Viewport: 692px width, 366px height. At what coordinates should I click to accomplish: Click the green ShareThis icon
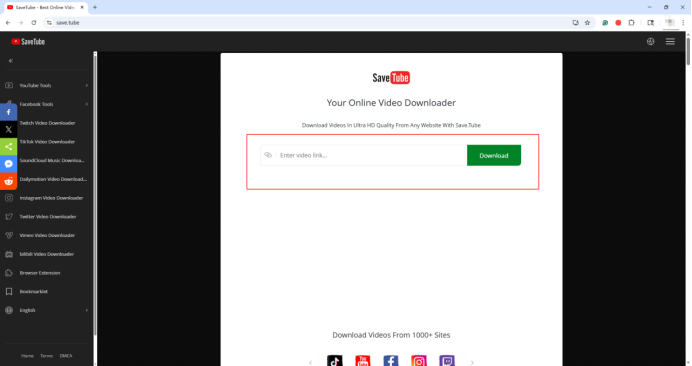coord(8,147)
